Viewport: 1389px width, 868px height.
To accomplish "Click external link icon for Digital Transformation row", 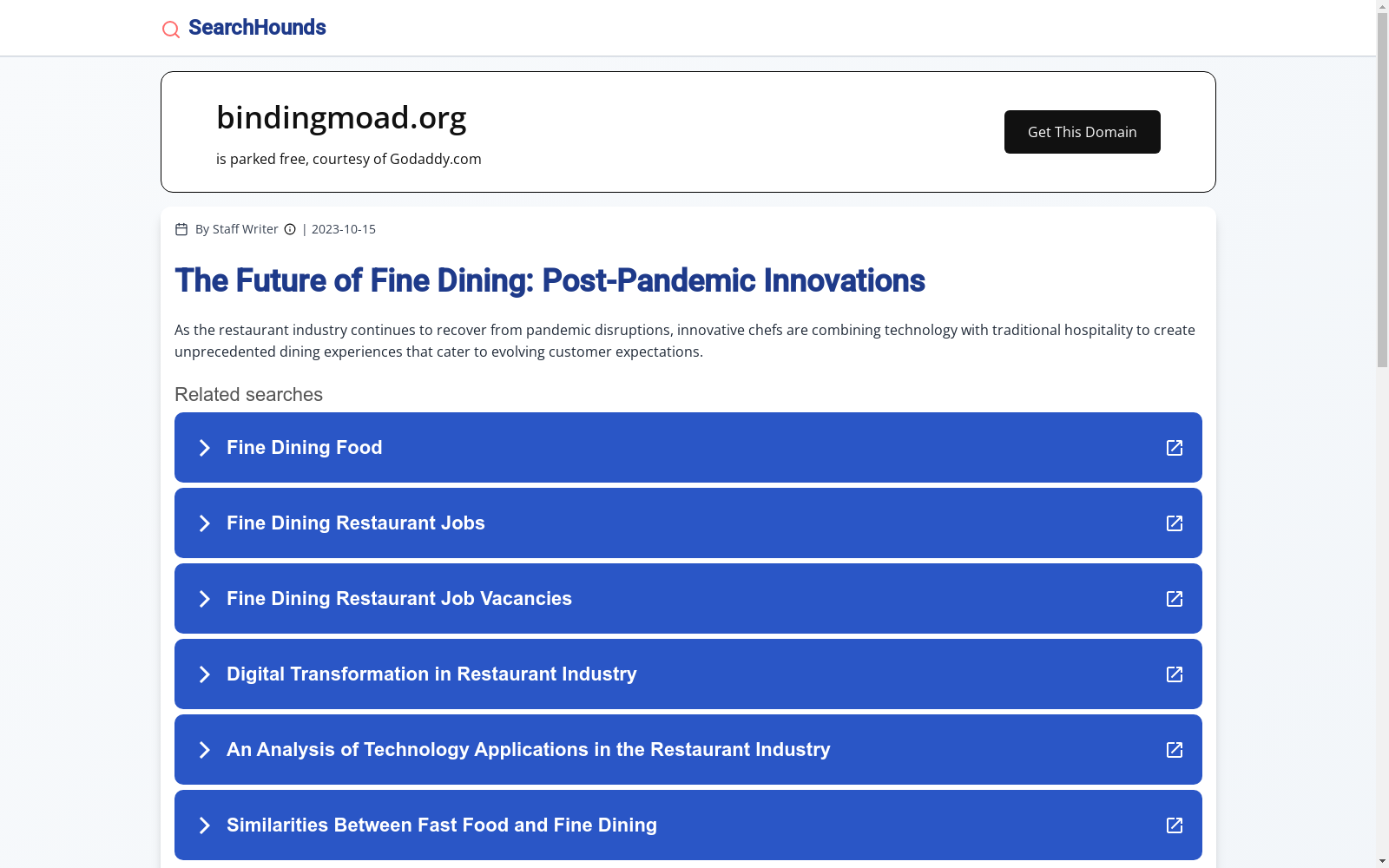I will coord(1175,674).
